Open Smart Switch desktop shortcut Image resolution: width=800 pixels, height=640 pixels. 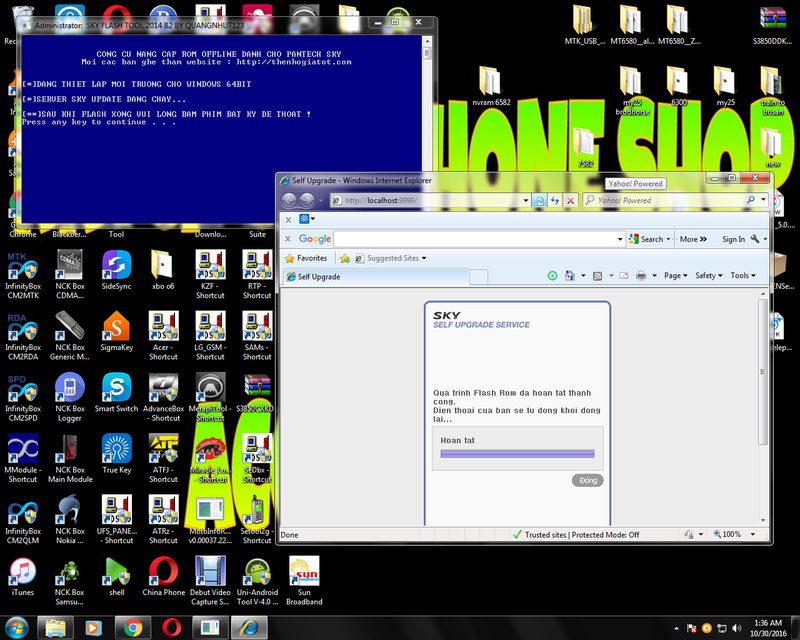coord(117,393)
